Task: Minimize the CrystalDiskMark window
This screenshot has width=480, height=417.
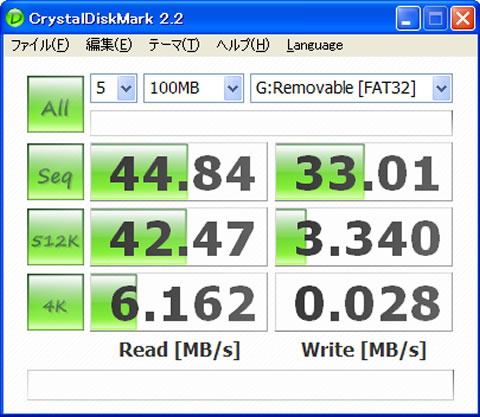Action: click(x=408, y=19)
